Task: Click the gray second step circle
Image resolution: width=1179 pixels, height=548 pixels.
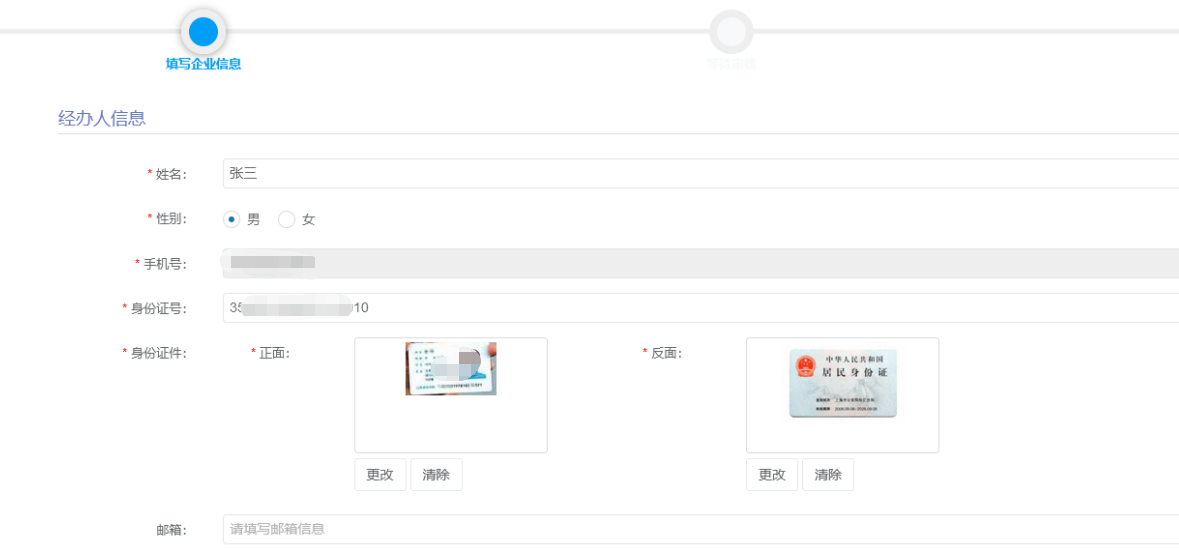Action: pyautogui.click(x=731, y=32)
